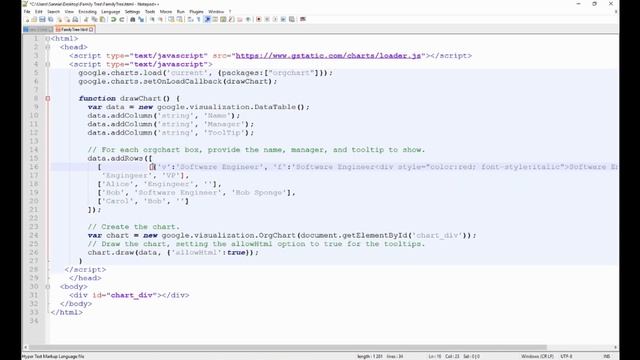Play back recorded macro icon
The height and width of the screenshot is (360, 640).
(275, 19)
